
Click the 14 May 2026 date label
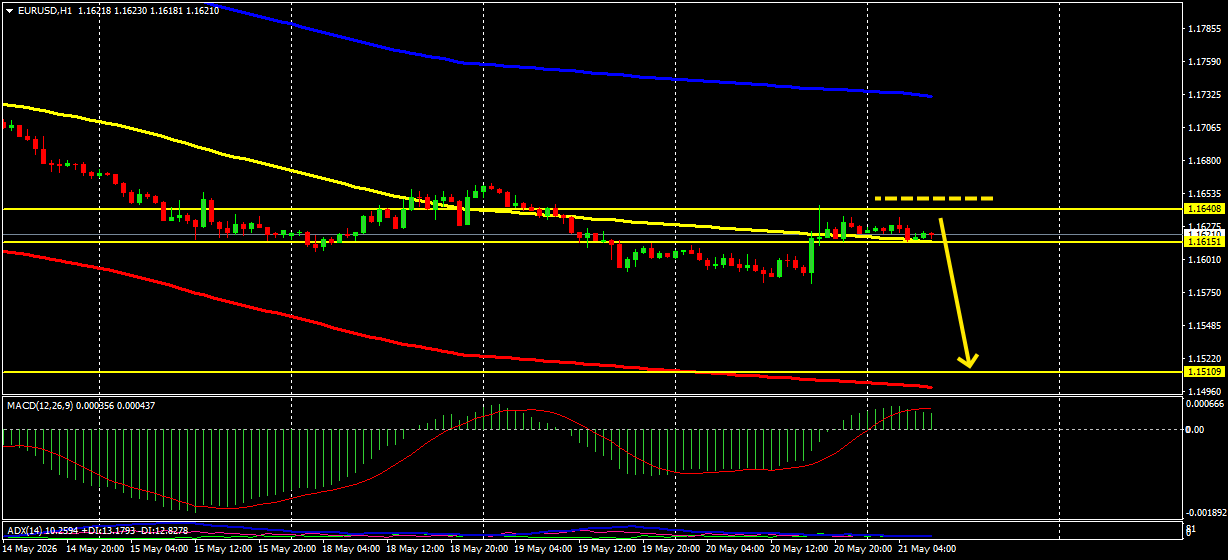(x=32, y=549)
